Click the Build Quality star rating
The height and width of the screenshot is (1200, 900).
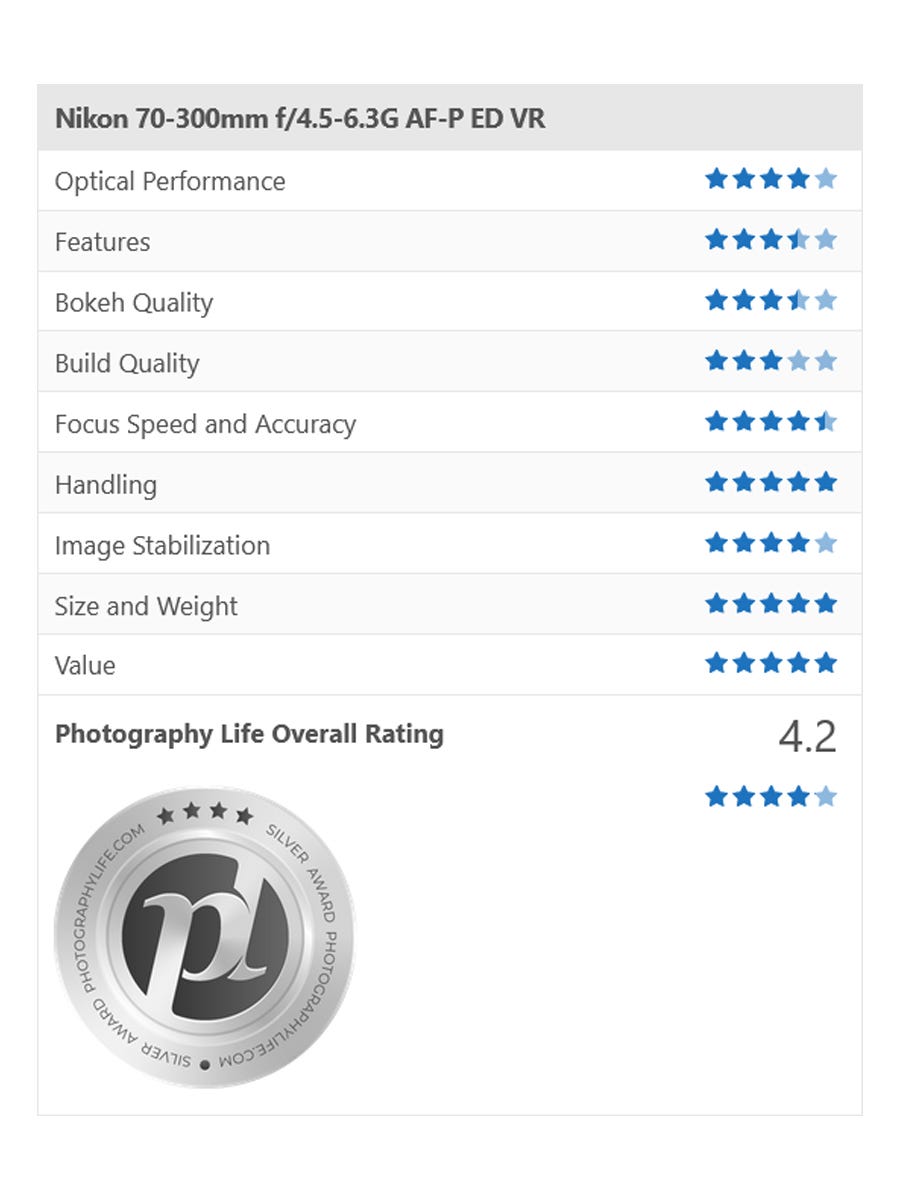(770, 361)
